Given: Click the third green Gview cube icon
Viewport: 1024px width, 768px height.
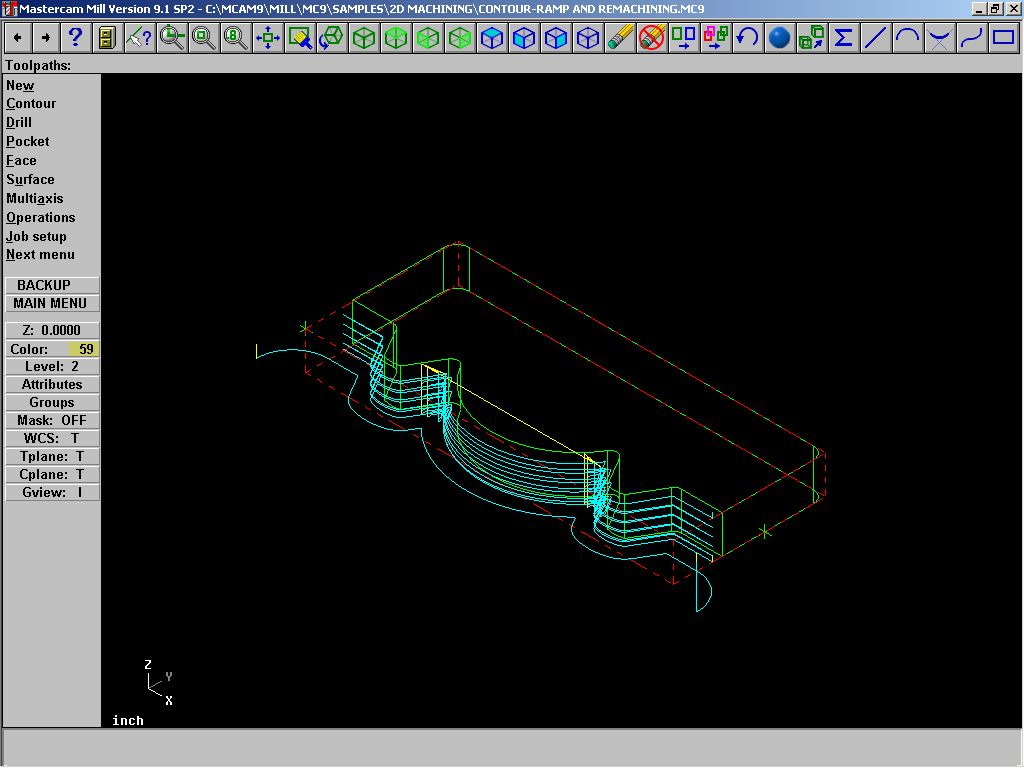Looking at the screenshot, I should (x=428, y=38).
